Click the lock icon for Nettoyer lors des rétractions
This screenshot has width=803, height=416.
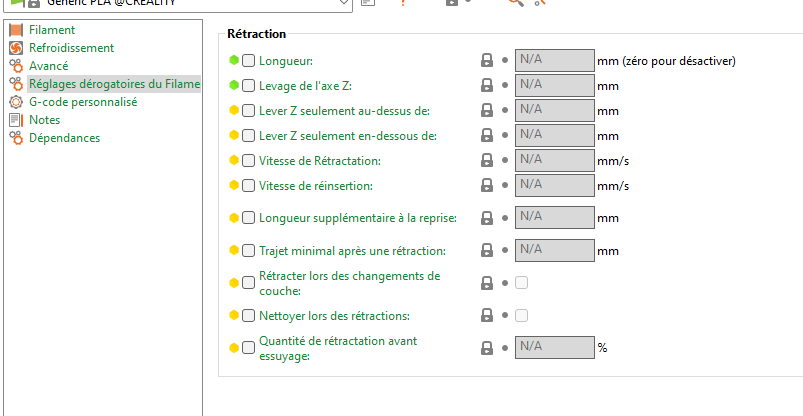click(487, 315)
